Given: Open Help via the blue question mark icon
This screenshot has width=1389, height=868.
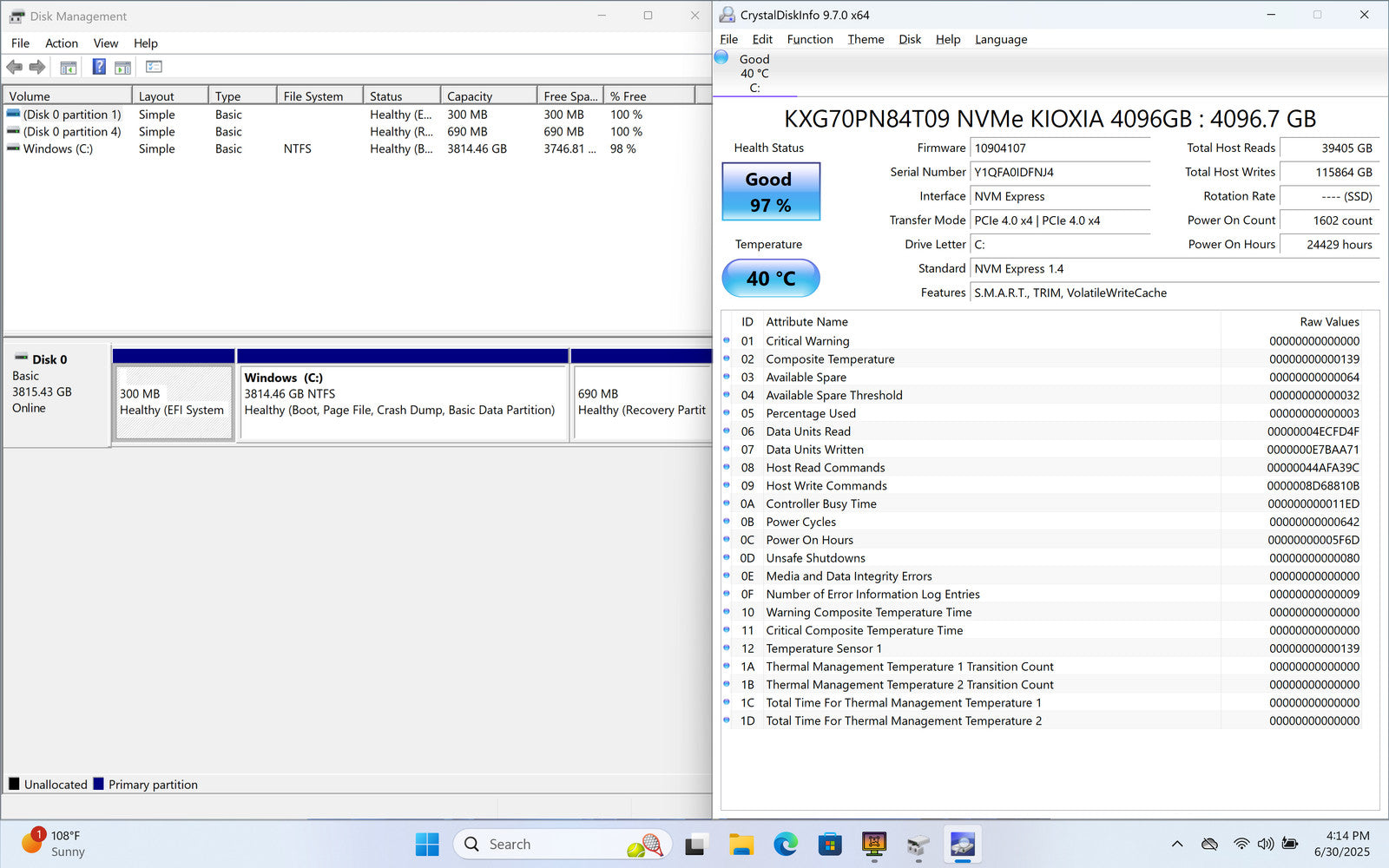Looking at the screenshot, I should coord(99,67).
